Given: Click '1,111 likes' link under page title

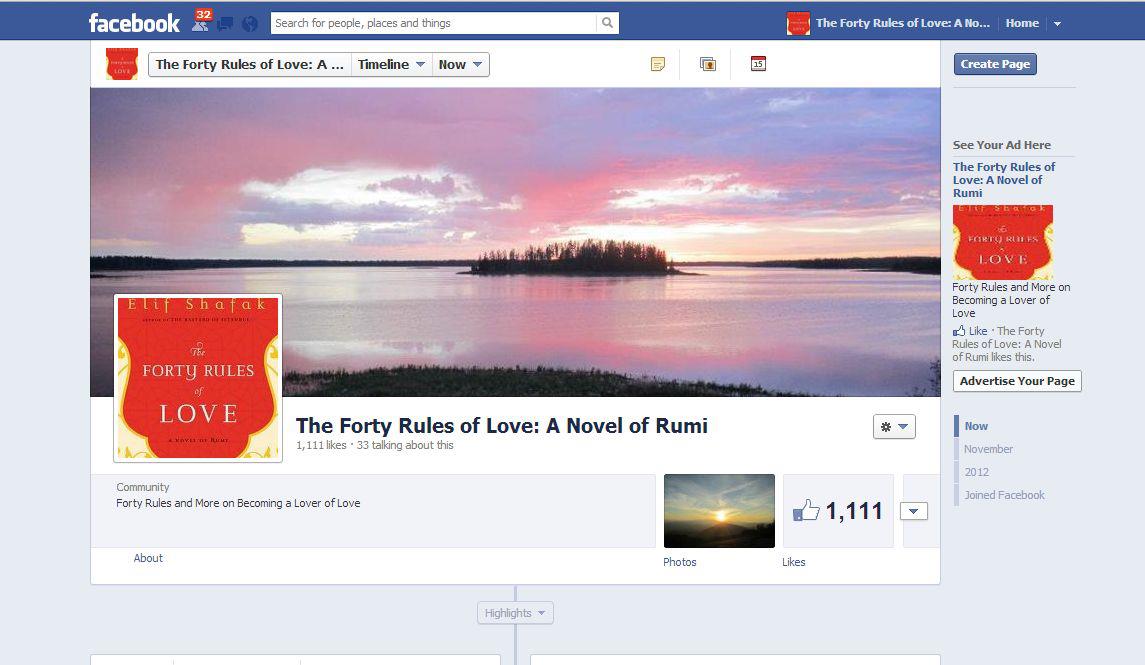Looking at the screenshot, I should (x=321, y=445).
